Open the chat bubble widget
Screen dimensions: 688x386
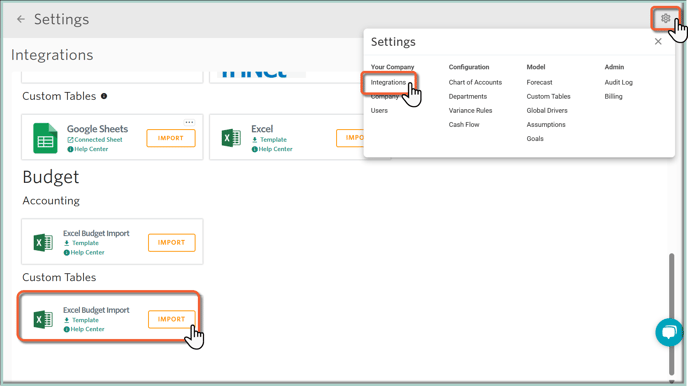pos(669,332)
